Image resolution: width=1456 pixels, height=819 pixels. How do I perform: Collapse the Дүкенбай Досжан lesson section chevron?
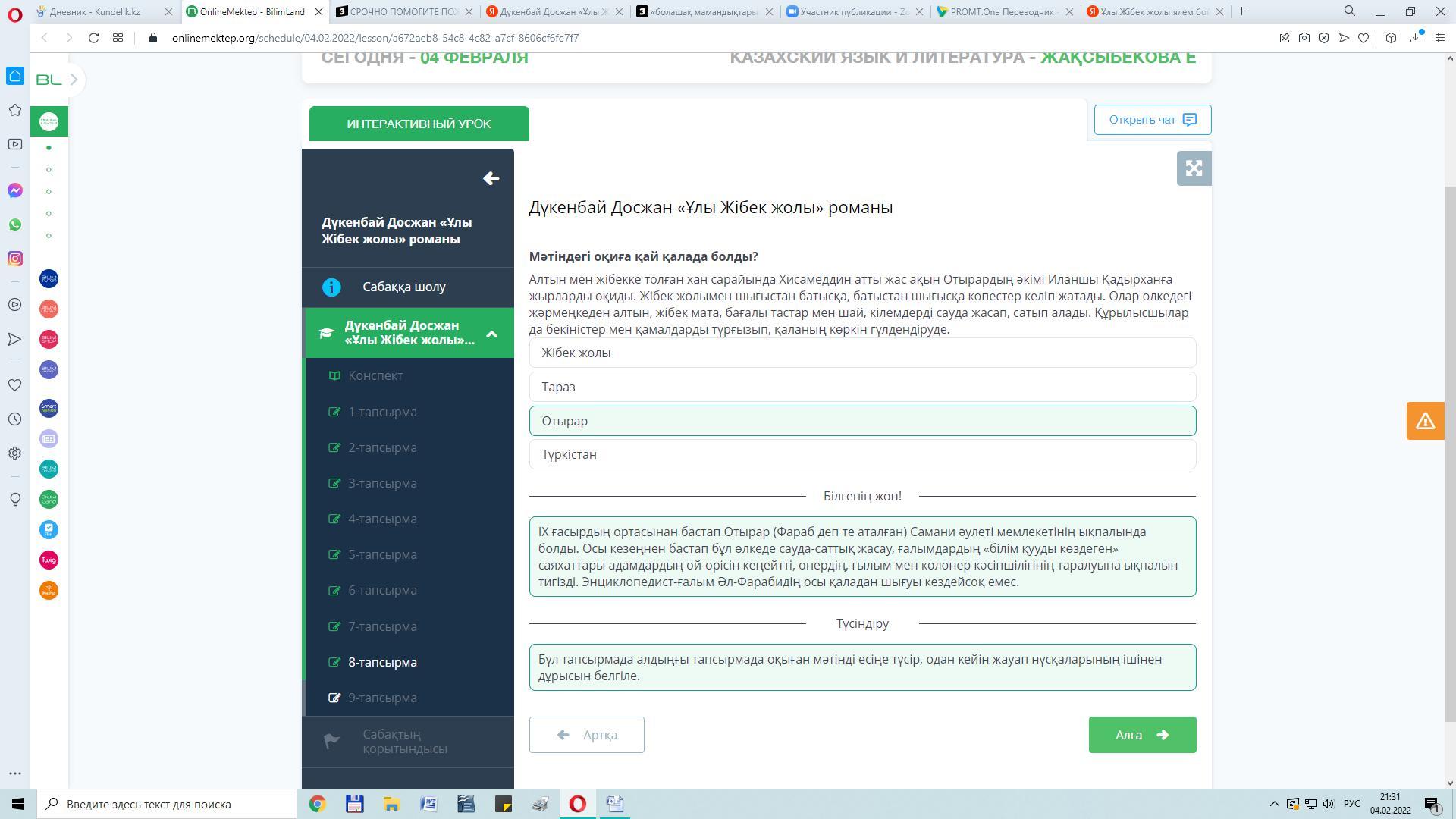coord(491,333)
